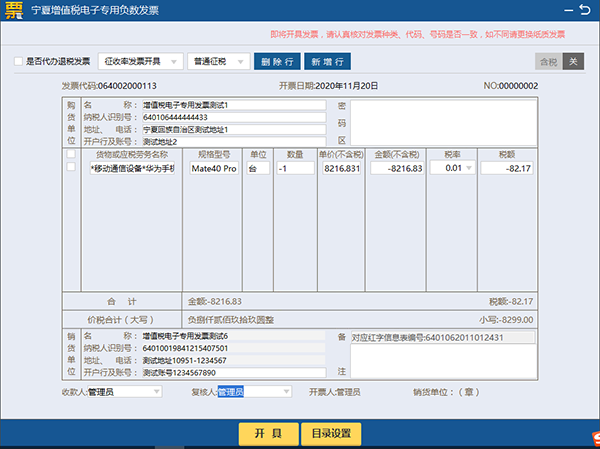The image size is (600, 449).
Task: Click the 货物或应税劳务名称 column header
Action: coord(132,154)
